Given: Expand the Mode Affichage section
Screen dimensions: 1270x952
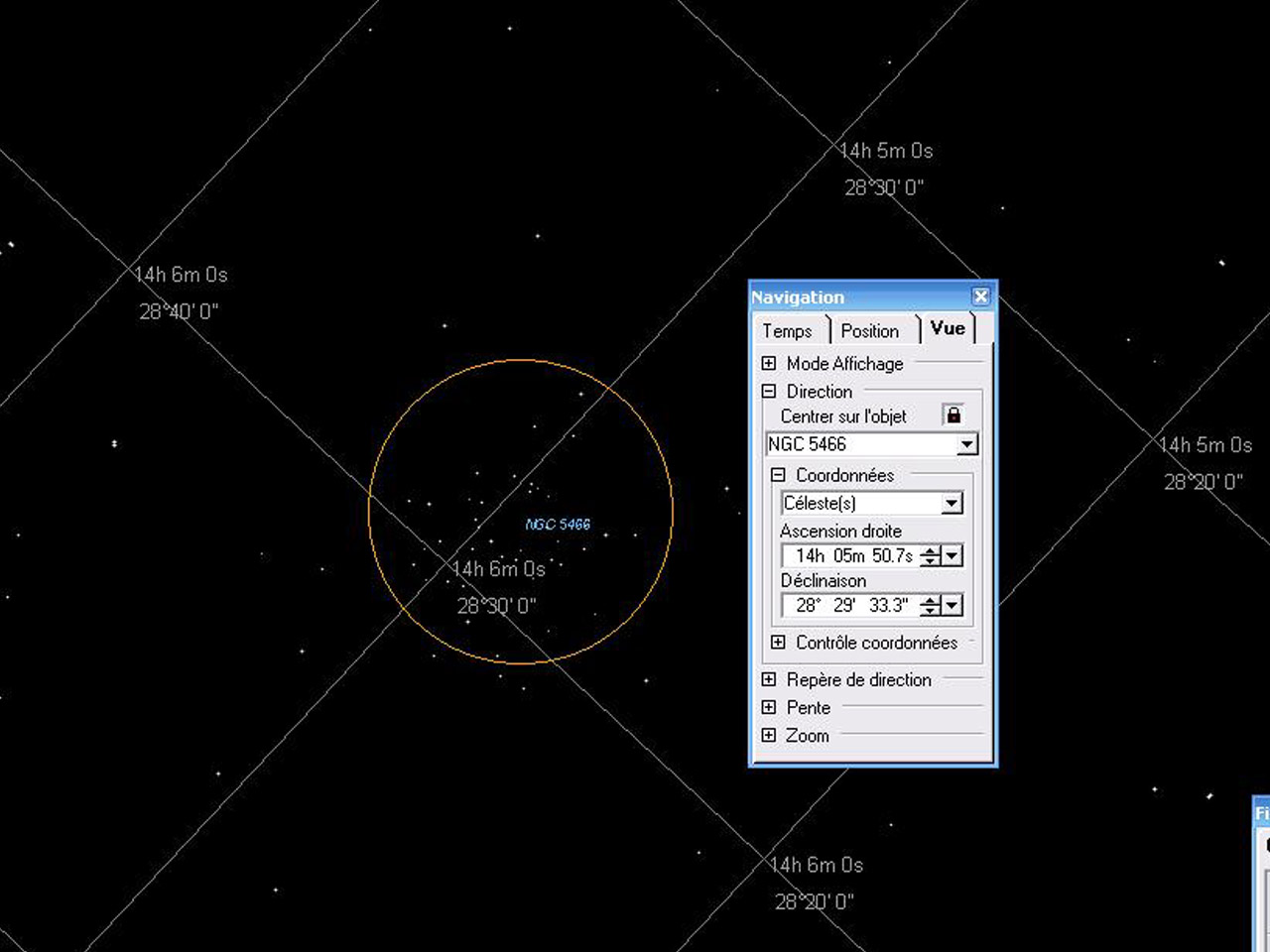Looking at the screenshot, I should (x=769, y=364).
